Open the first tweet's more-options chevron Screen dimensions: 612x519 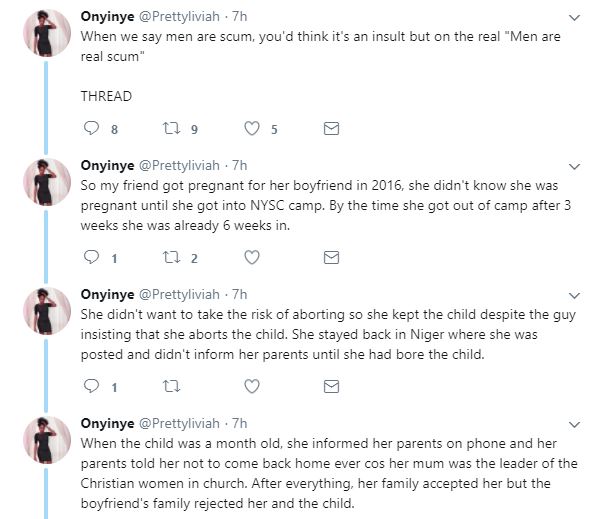tap(572, 18)
